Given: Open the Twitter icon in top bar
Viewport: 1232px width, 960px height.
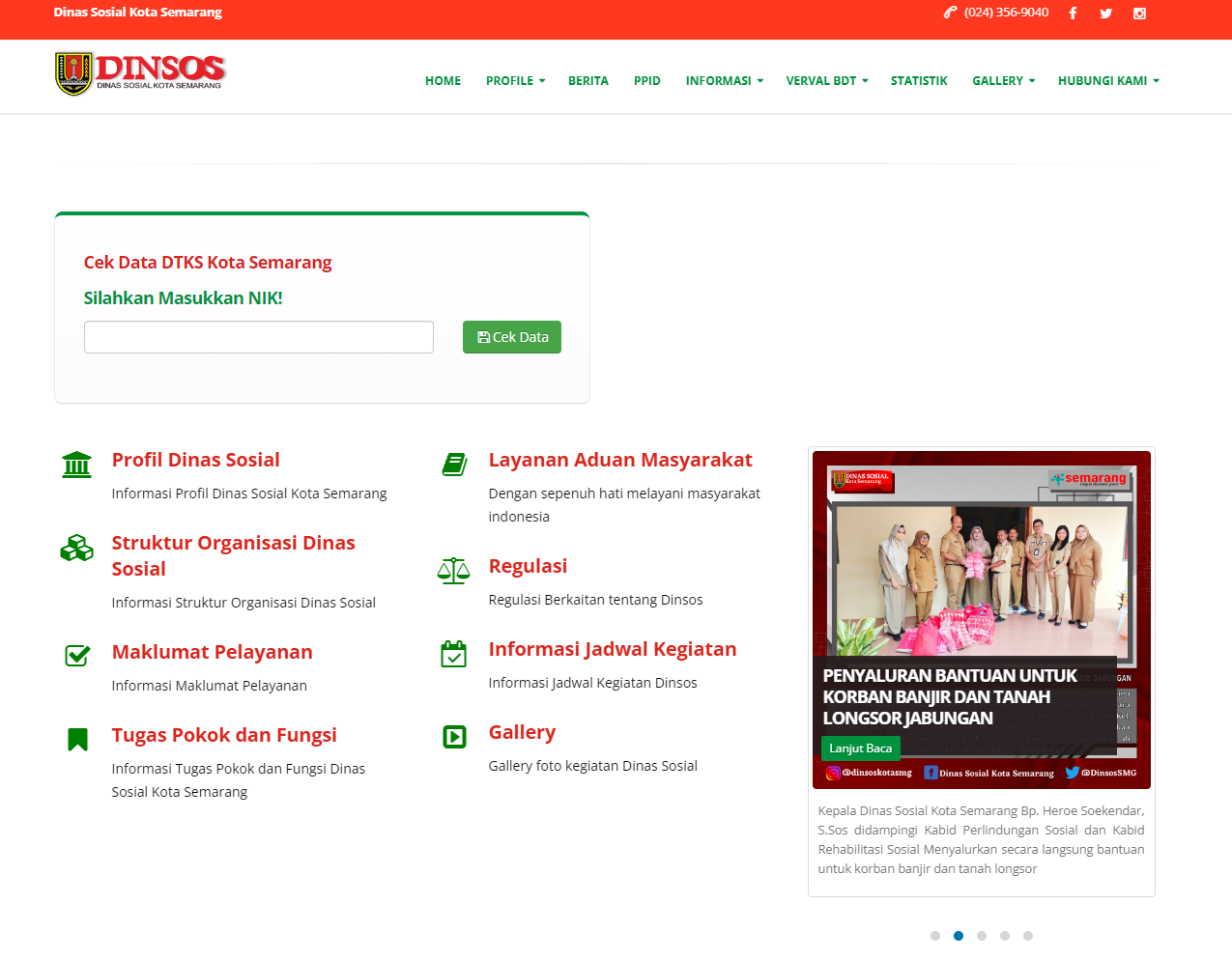Looking at the screenshot, I should coord(1105,14).
